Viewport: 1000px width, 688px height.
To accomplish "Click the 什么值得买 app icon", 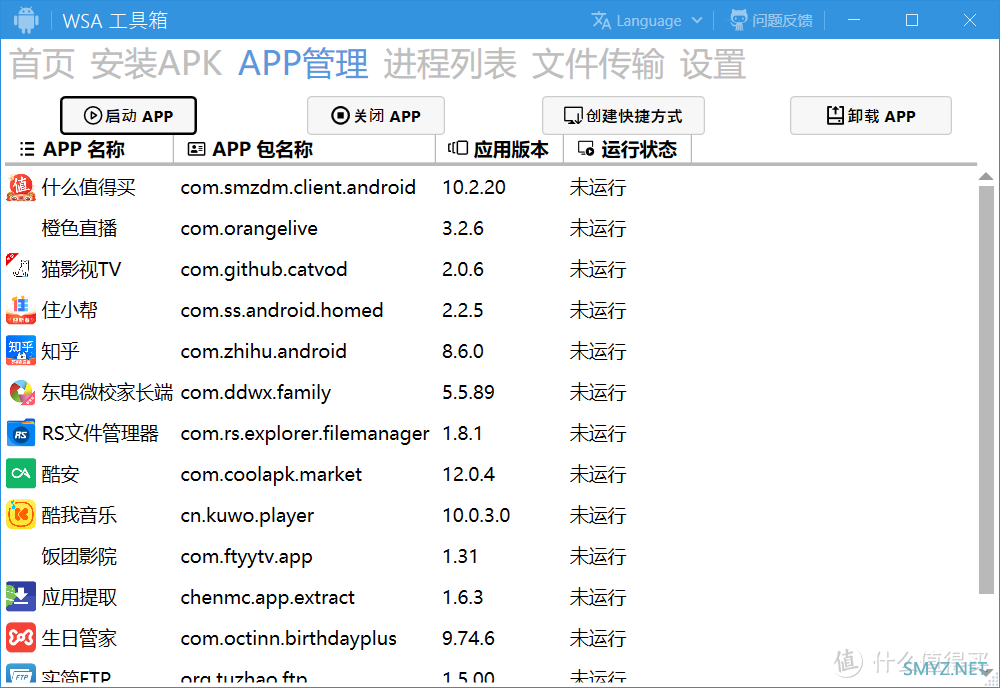I will [x=21, y=187].
